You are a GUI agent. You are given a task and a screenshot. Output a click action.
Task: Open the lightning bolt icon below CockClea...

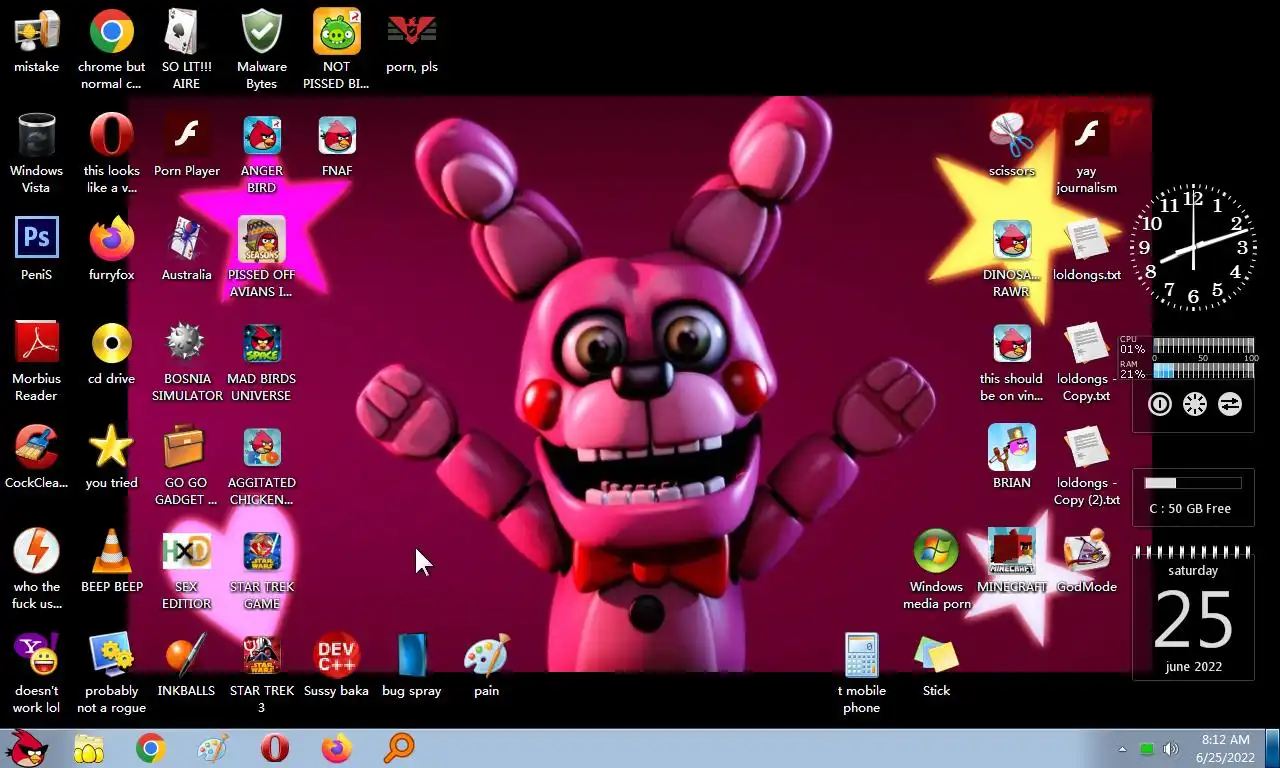[36, 552]
